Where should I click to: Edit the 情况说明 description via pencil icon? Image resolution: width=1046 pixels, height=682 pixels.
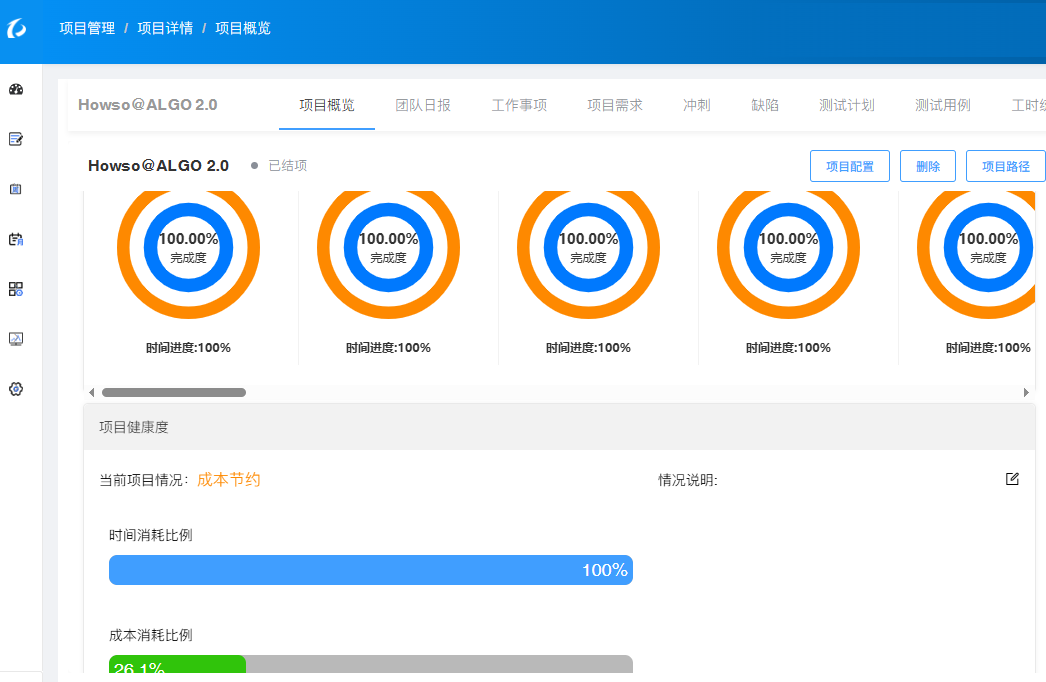coord(1012,478)
